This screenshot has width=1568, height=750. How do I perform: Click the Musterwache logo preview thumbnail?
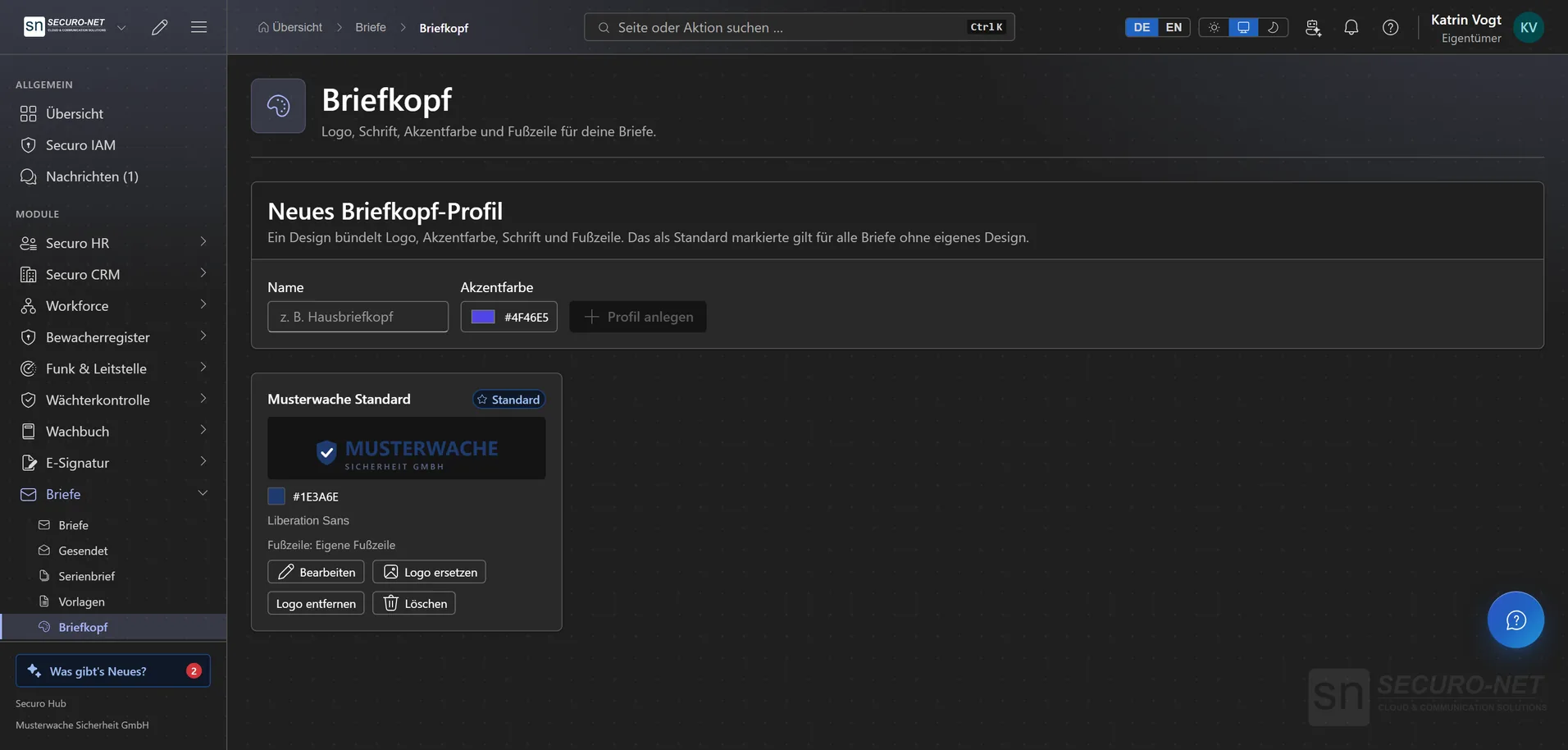[x=406, y=448]
